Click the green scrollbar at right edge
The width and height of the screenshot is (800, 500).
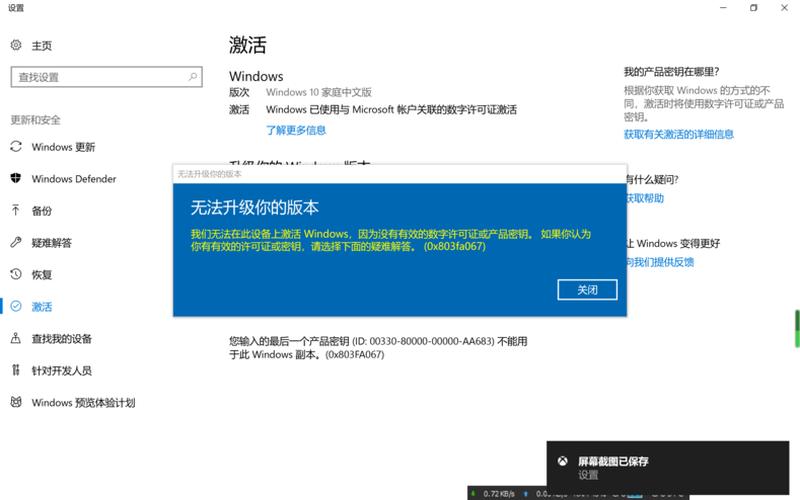pyautogui.click(x=796, y=329)
